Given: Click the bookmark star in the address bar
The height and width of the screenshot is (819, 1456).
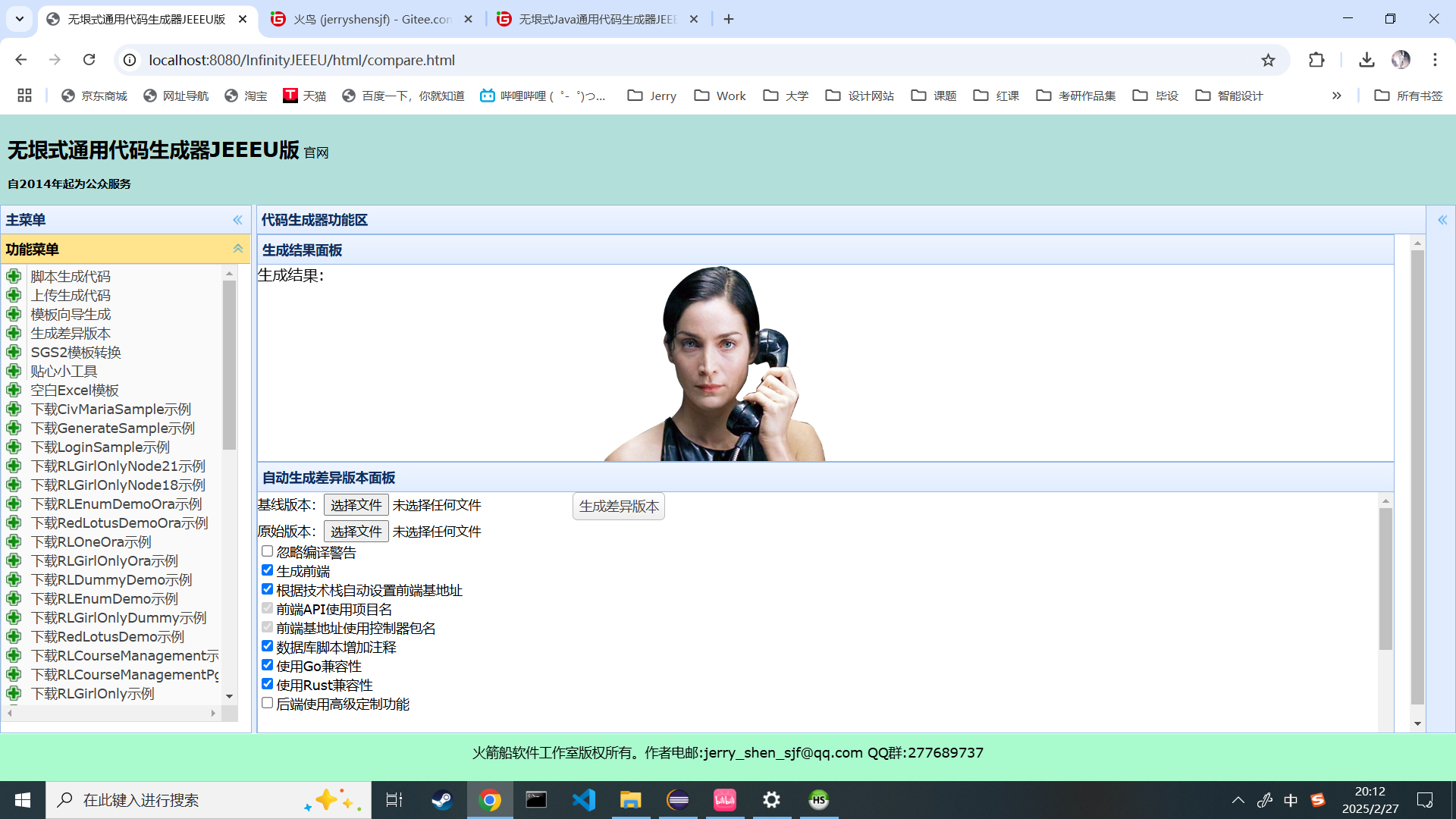Looking at the screenshot, I should pyautogui.click(x=1268, y=60).
